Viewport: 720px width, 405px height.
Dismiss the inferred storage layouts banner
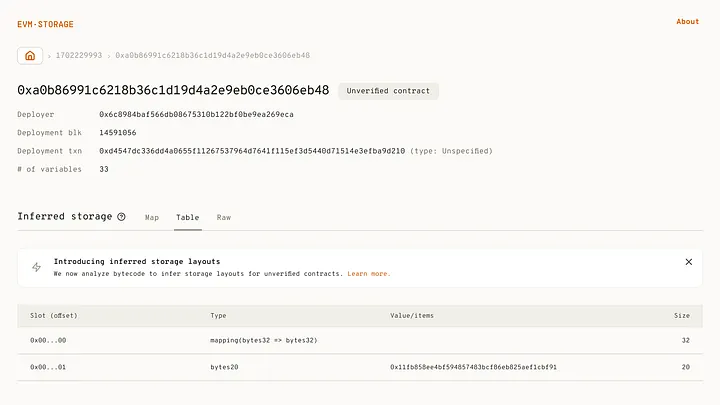pos(688,262)
